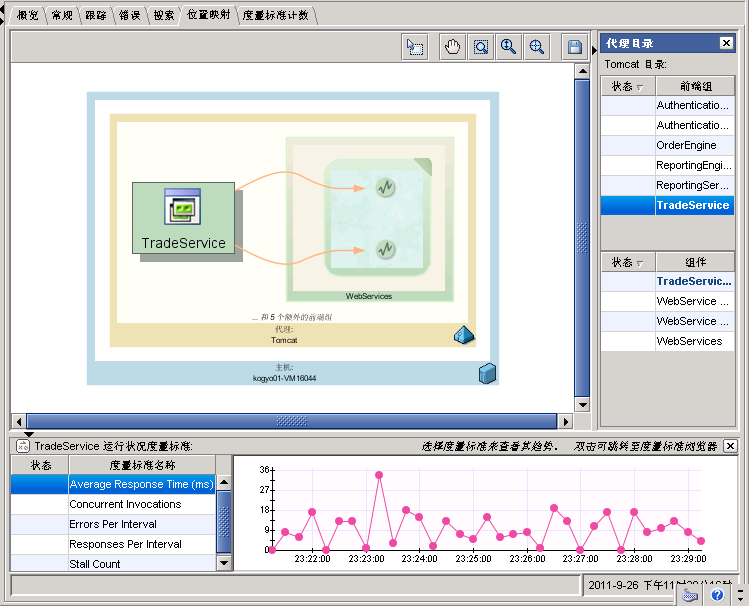Viewport: 749px width, 606px height.
Task: Go to the 搜索 tab
Action: coord(164,15)
